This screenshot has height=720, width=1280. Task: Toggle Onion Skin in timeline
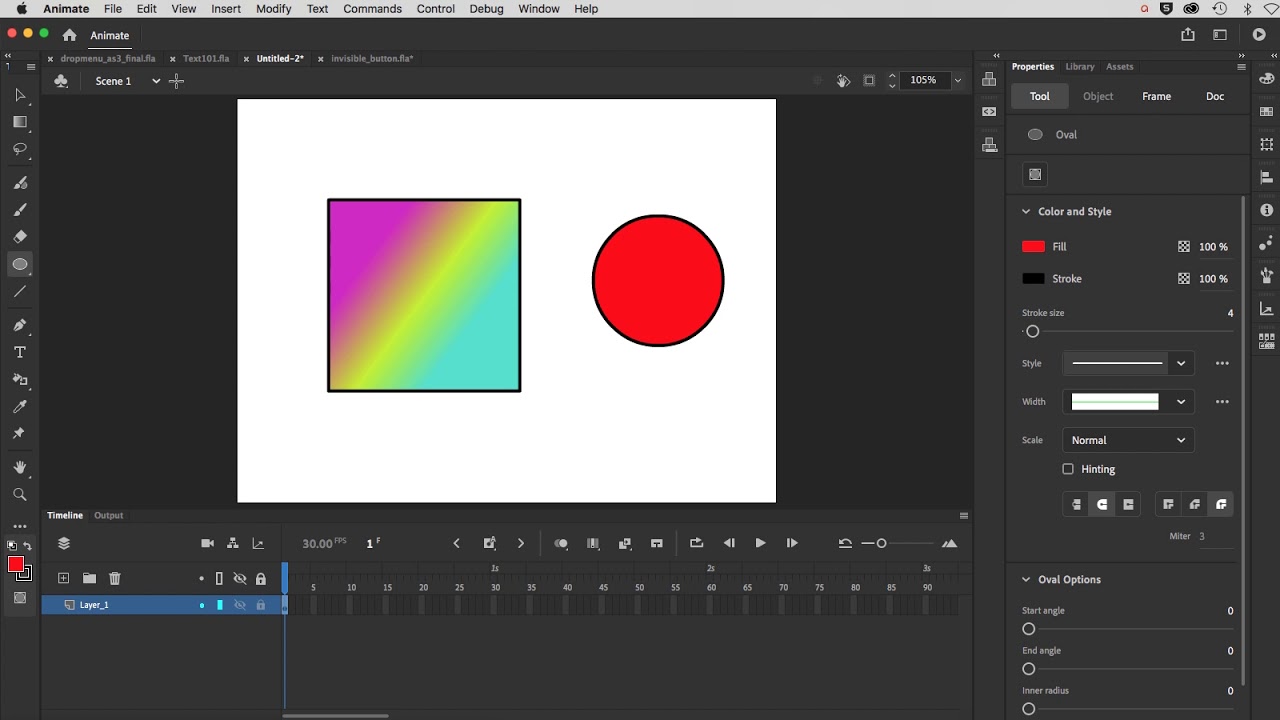click(x=561, y=544)
